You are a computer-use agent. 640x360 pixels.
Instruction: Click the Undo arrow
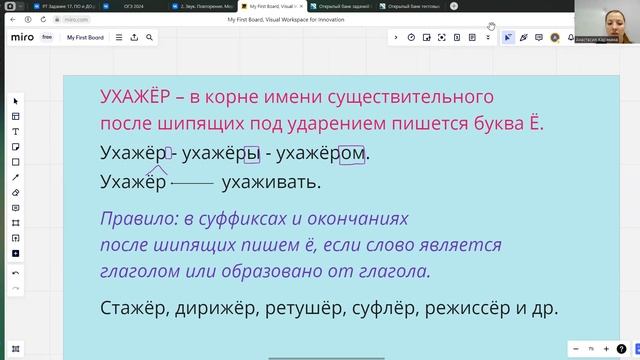(16, 273)
